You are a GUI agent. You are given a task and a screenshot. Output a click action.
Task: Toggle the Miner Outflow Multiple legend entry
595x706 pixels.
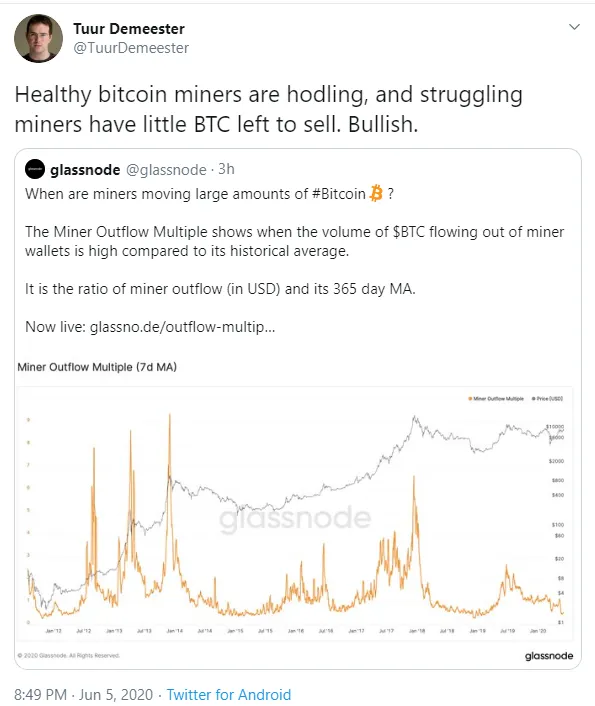click(496, 398)
